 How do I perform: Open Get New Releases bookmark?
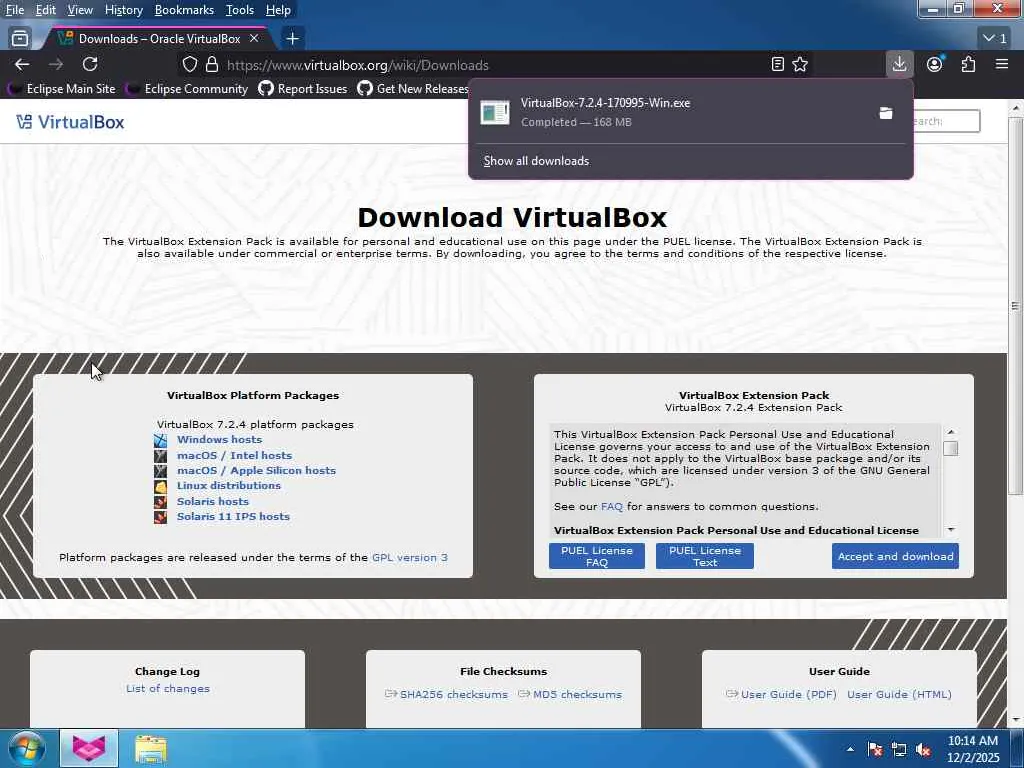click(413, 88)
